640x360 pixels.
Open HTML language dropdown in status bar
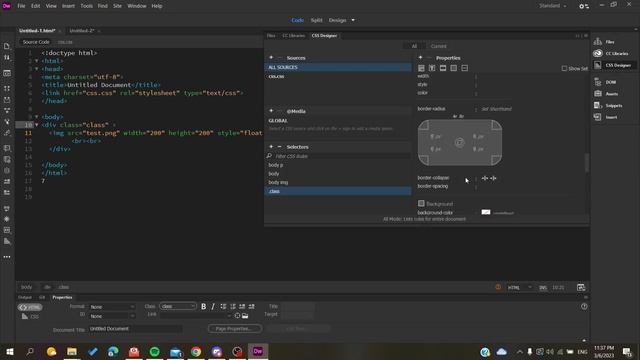[520, 287]
